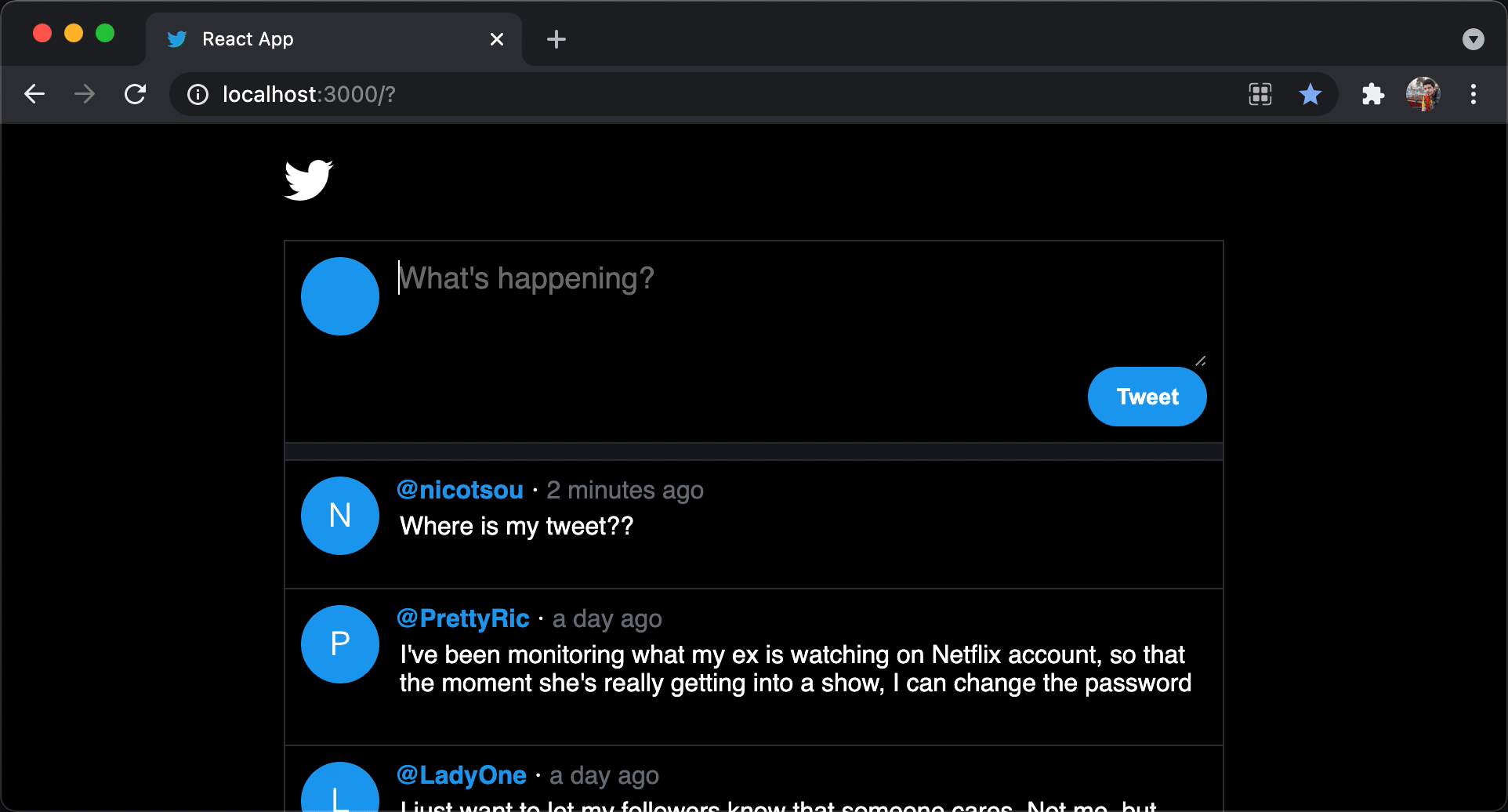Open the browser extensions puzzle icon
This screenshot has width=1508, height=812.
click(1372, 94)
